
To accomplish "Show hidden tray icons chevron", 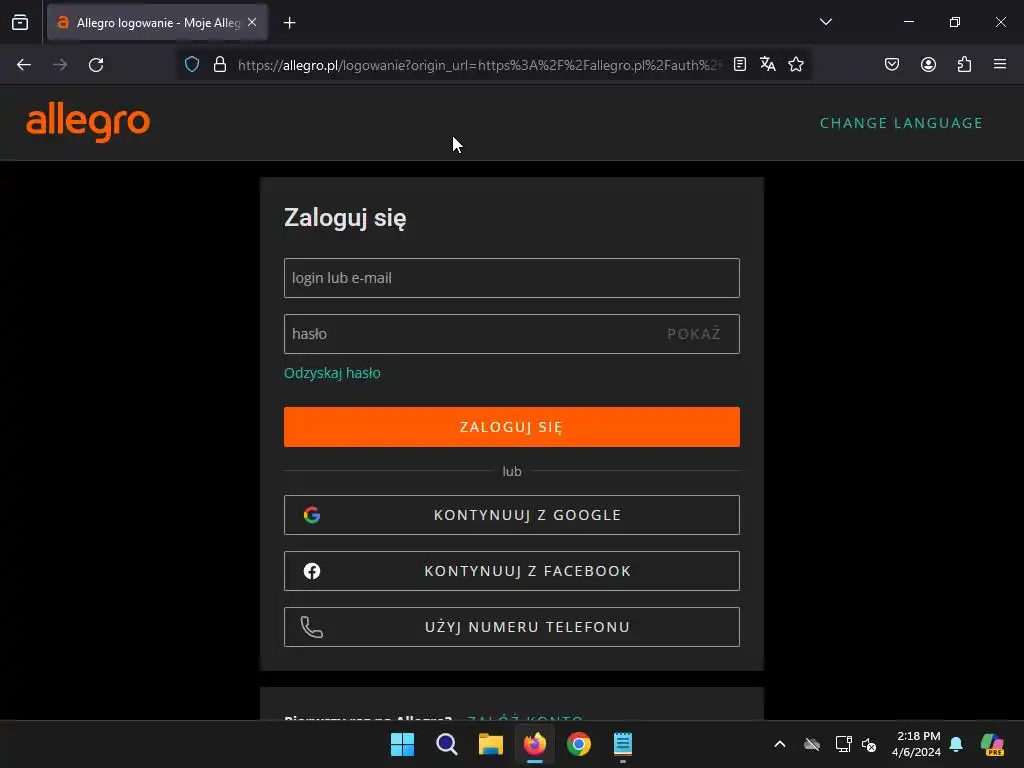I will coord(780,744).
